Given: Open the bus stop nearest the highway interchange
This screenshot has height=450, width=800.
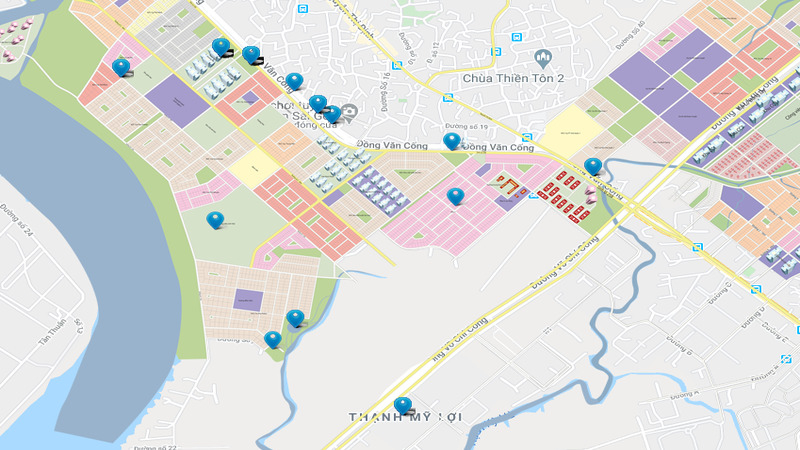Looking at the screenshot, I should [x=697, y=247].
